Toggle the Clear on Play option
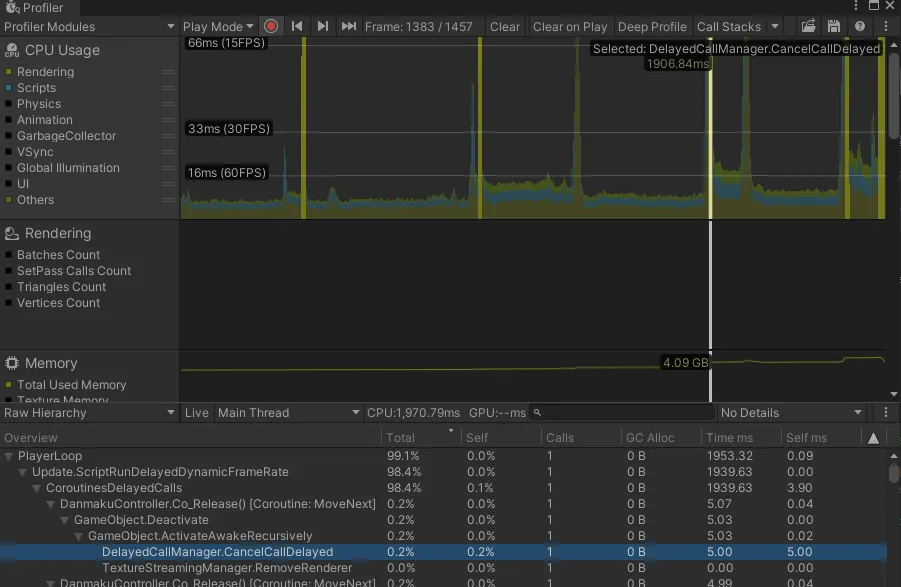The image size is (901, 587). tap(570, 27)
